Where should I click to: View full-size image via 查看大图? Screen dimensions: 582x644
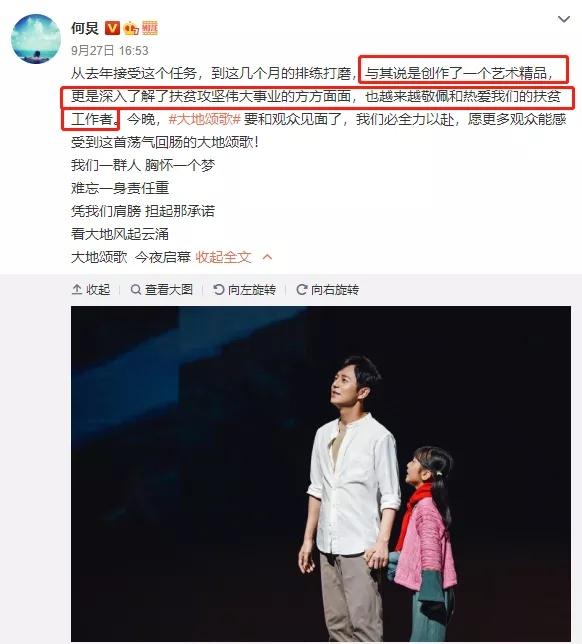(x=169, y=290)
